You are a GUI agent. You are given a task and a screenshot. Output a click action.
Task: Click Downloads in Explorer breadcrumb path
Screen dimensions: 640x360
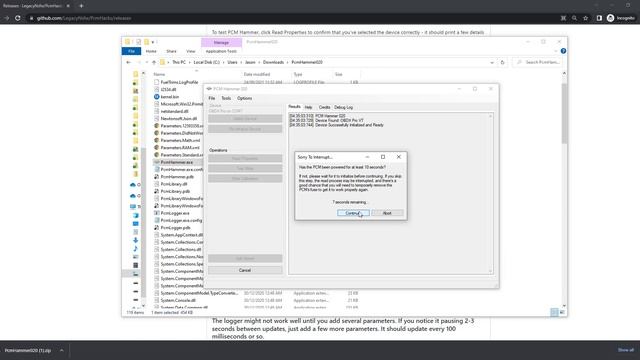coord(273,62)
